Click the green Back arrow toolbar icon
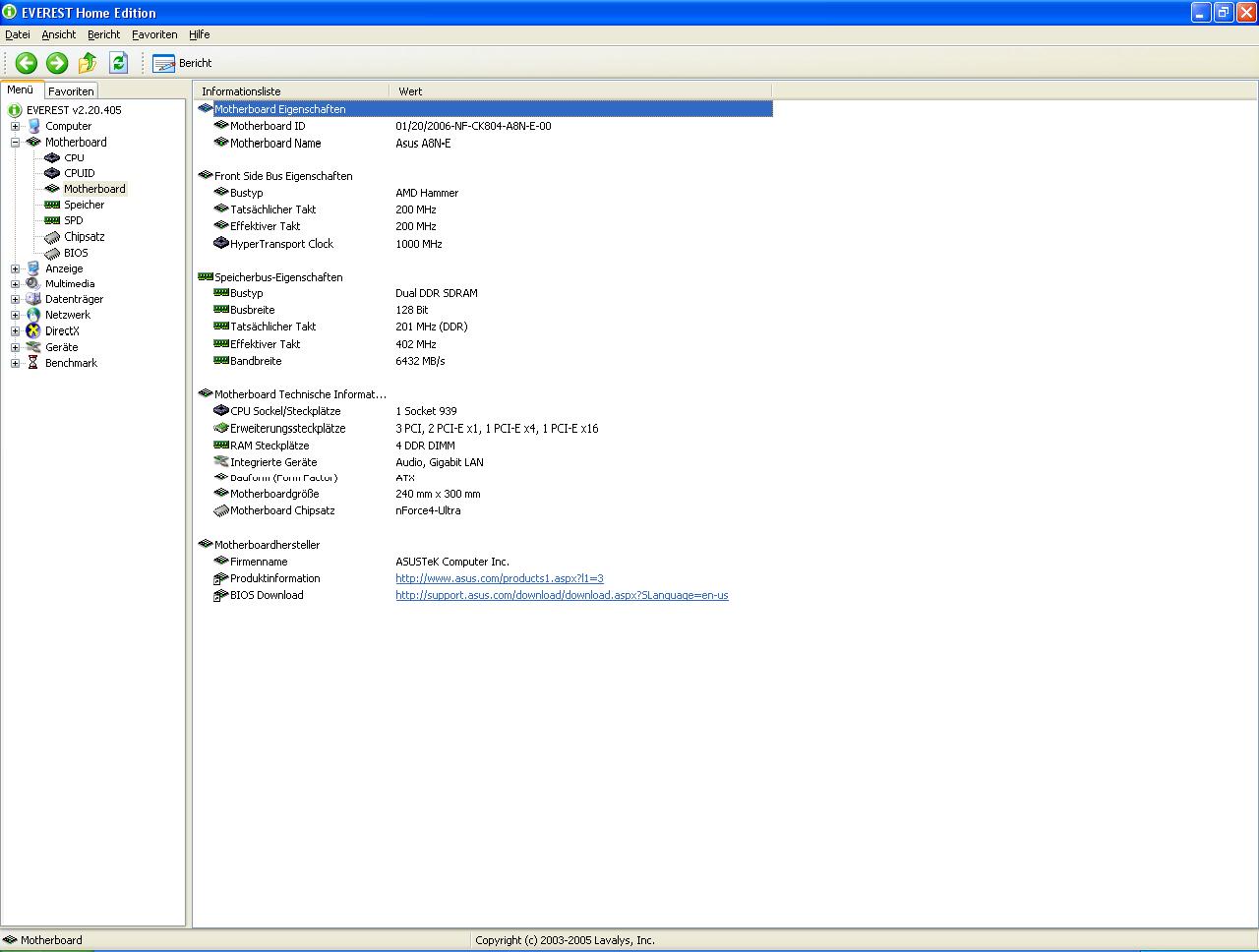The height and width of the screenshot is (952, 1259). click(x=27, y=63)
